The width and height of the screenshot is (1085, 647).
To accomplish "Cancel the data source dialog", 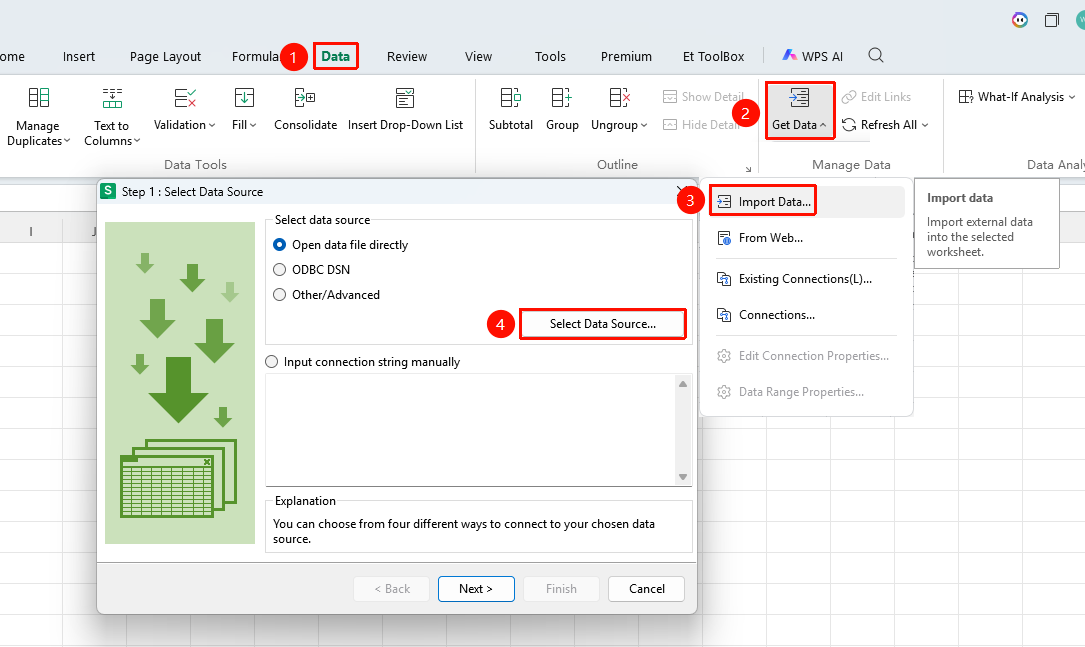I will point(646,589).
